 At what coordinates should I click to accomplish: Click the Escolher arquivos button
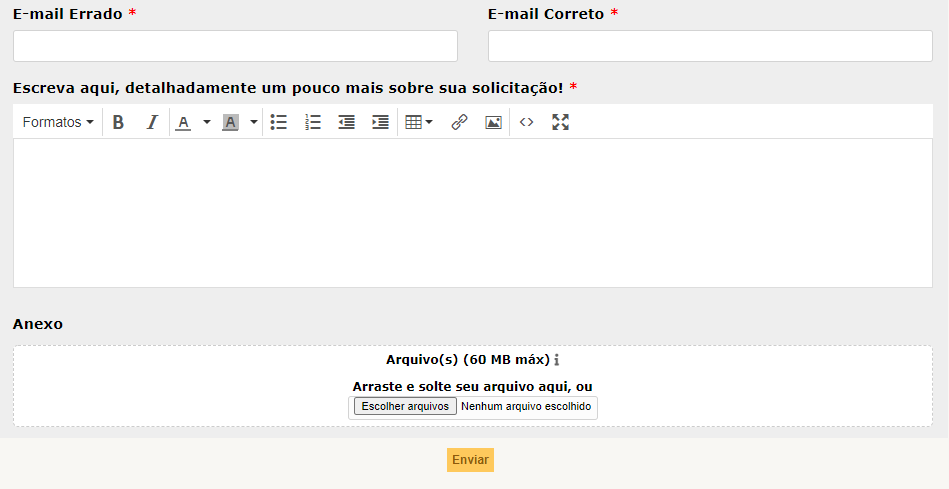tap(405, 407)
